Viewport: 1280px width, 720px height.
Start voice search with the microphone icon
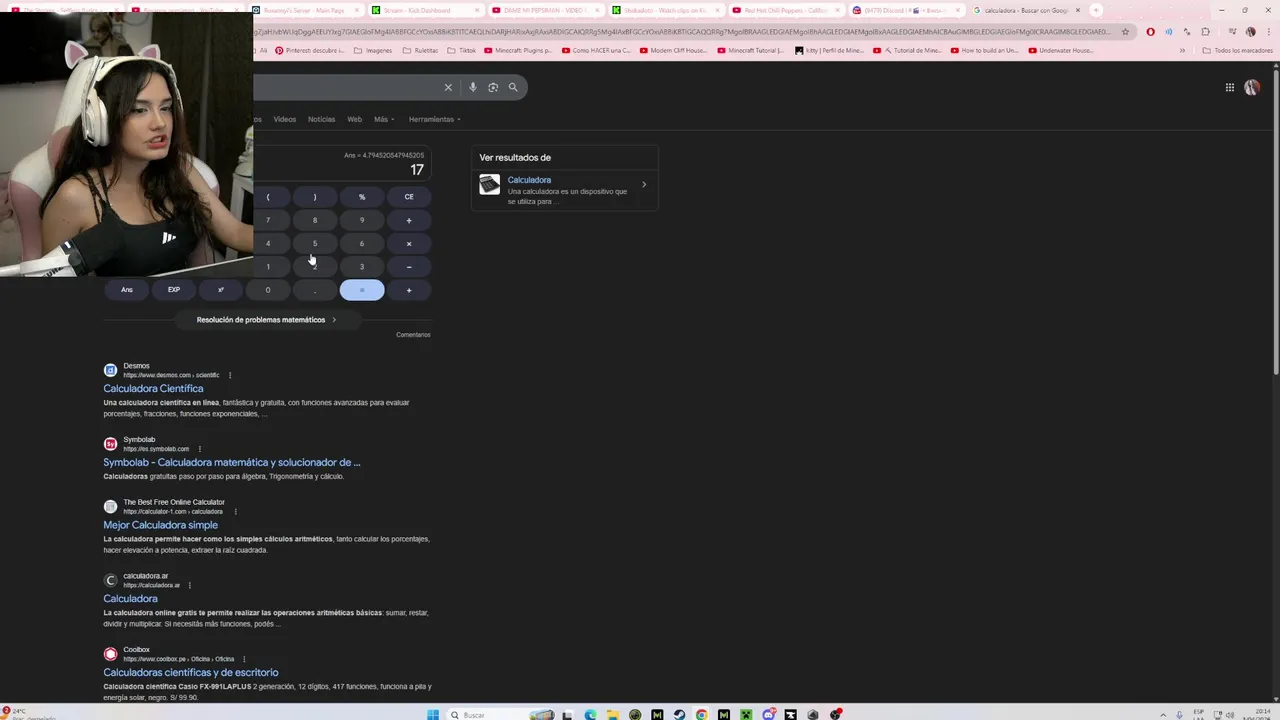(473, 87)
